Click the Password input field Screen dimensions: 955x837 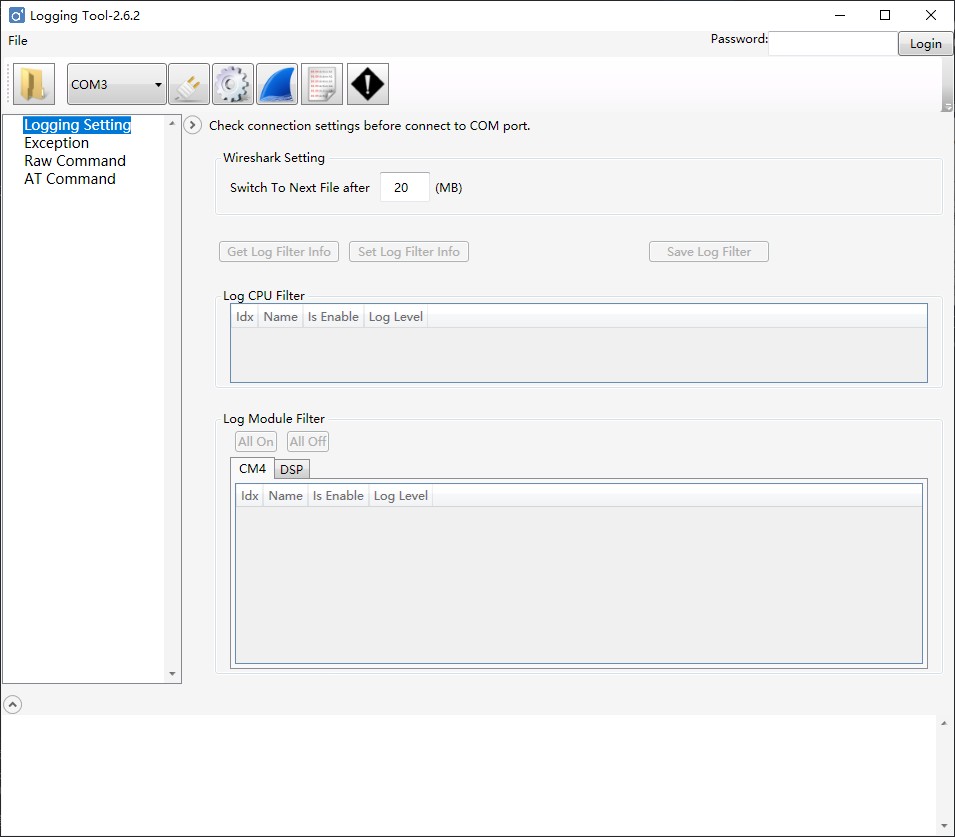click(832, 43)
